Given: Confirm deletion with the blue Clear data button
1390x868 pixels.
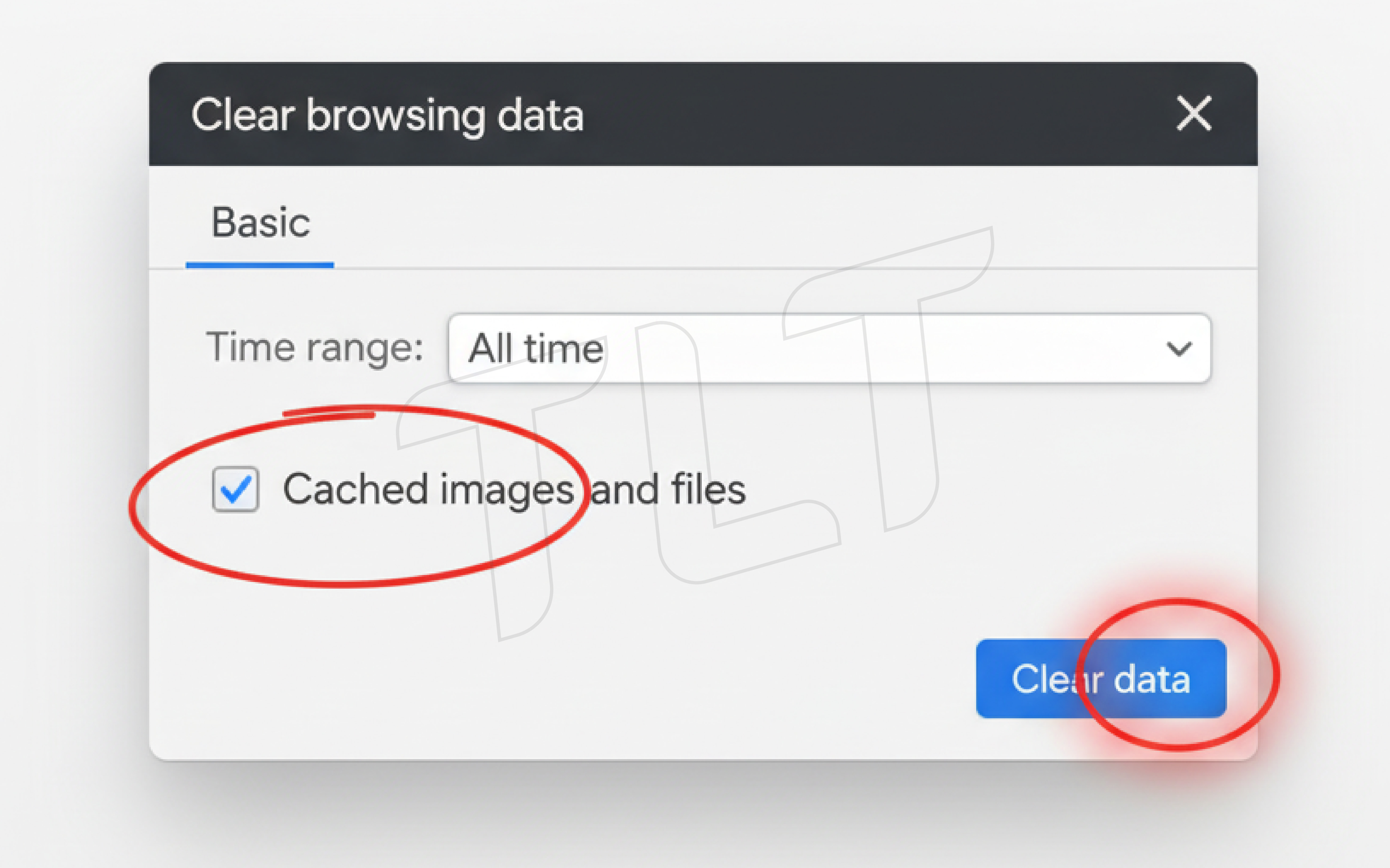Looking at the screenshot, I should pos(1101,679).
